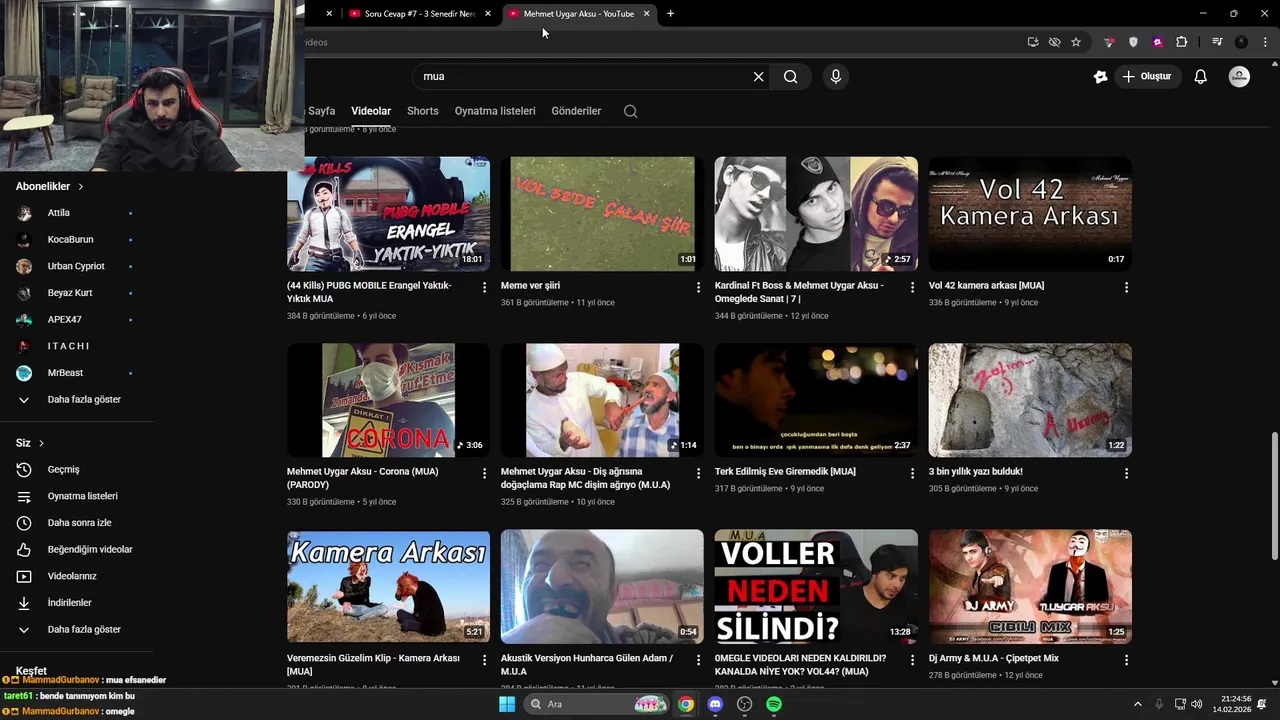
Task: Open Voller Neden Silindi thumbnail
Action: point(816,586)
